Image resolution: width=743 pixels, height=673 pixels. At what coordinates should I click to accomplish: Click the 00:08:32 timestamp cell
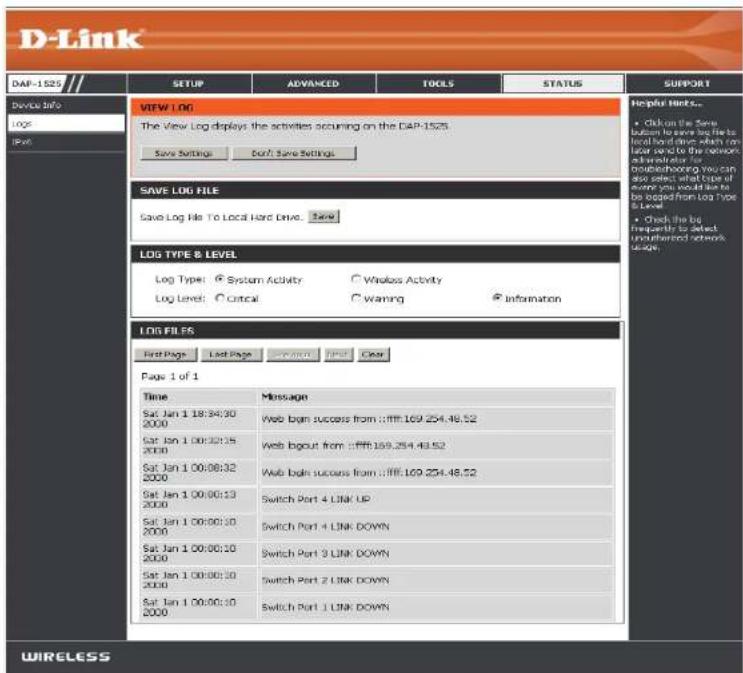(199, 473)
